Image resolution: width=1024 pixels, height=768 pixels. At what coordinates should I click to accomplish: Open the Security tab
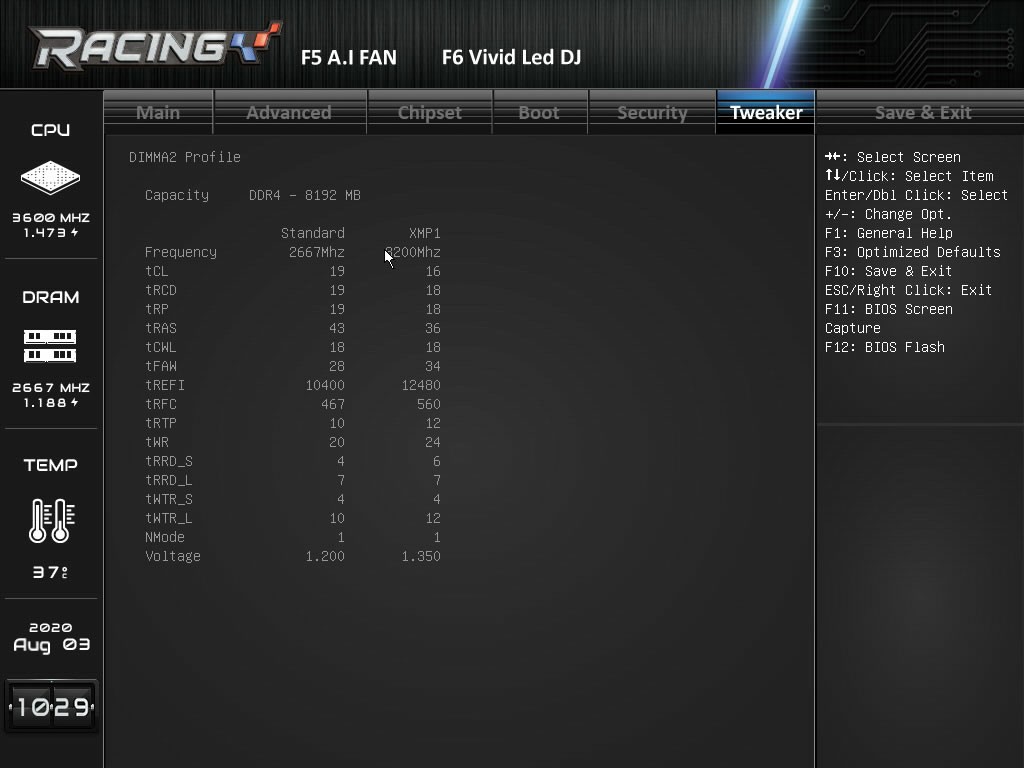[x=652, y=112]
